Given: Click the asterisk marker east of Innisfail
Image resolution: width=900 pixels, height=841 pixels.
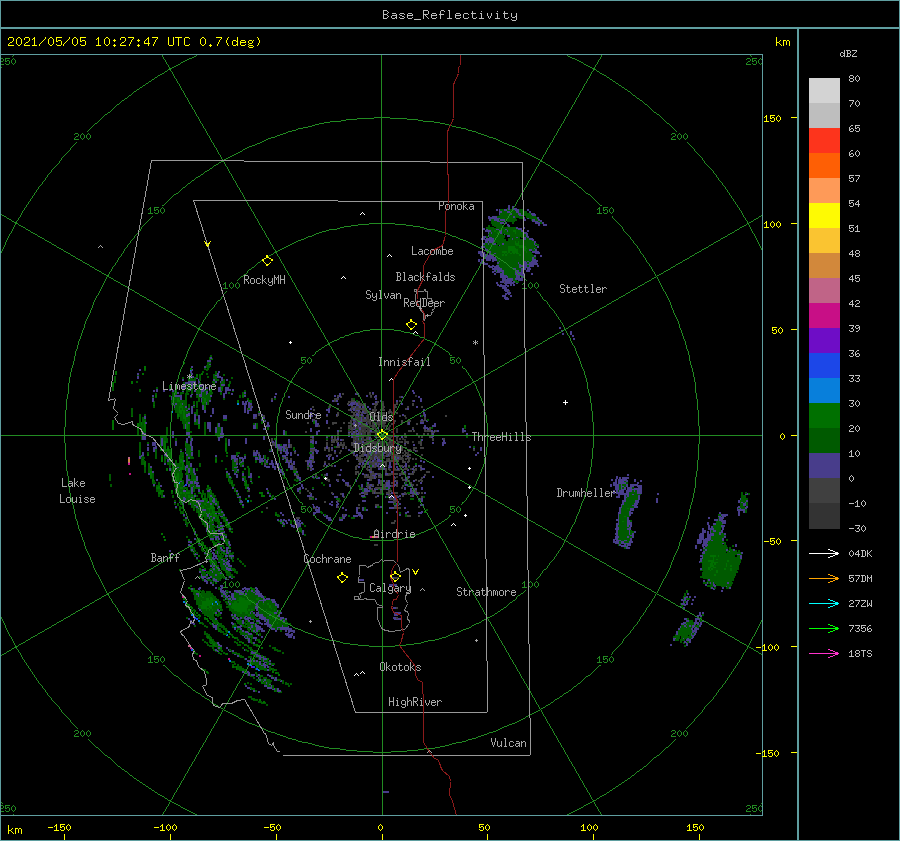Looking at the screenshot, I should [x=475, y=343].
